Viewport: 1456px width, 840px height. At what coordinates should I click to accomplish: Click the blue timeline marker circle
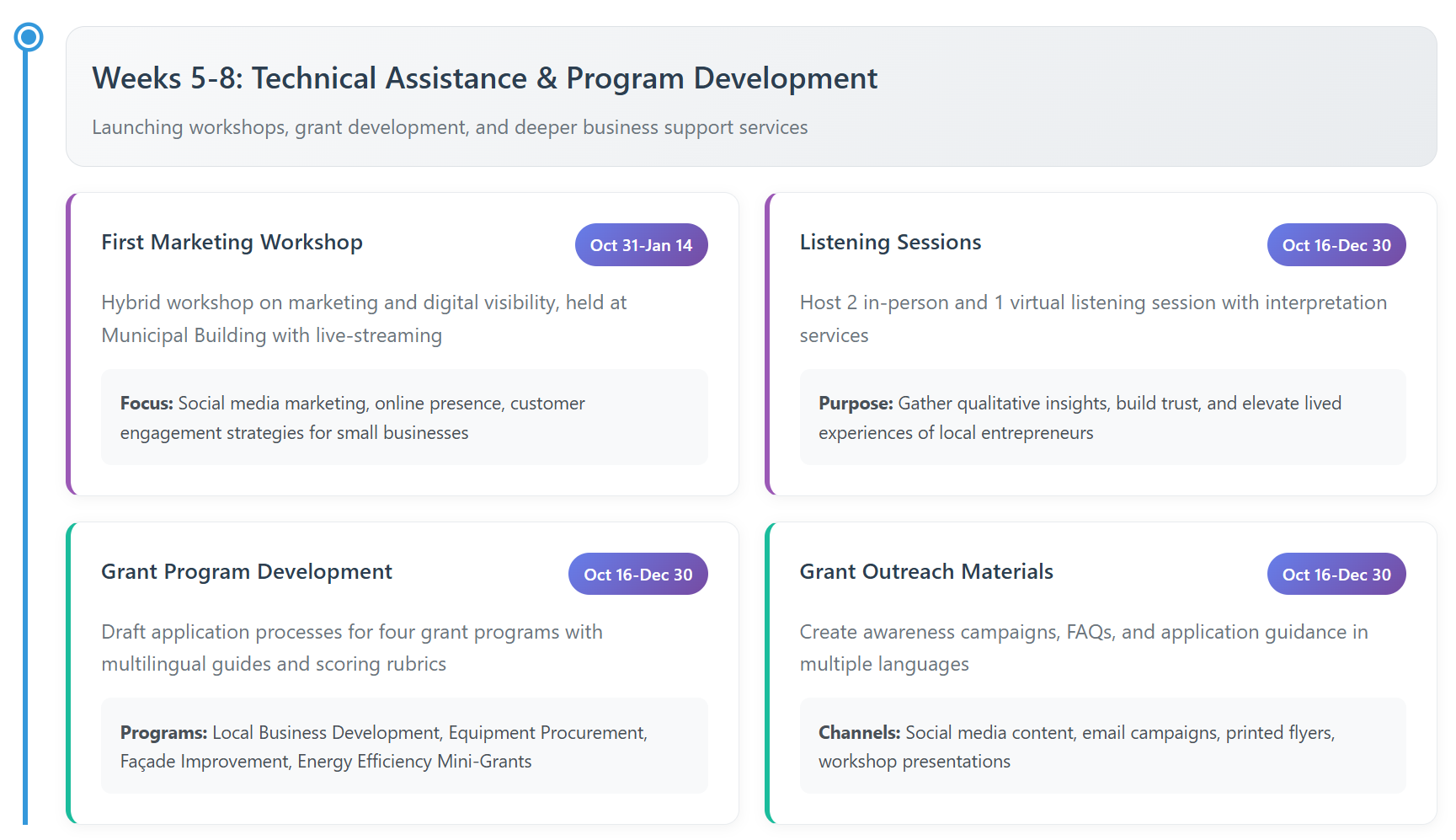pos(29,37)
